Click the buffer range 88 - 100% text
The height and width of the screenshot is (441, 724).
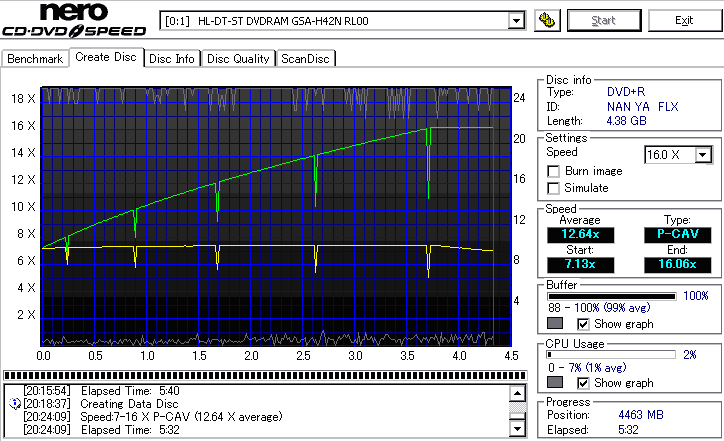pos(599,308)
